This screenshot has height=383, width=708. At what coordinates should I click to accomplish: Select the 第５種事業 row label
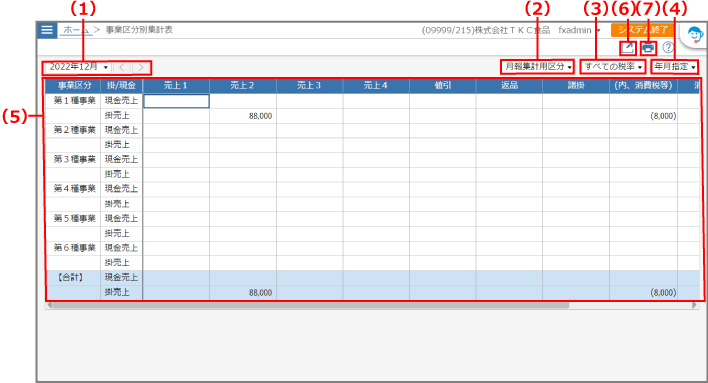(74, 219)
